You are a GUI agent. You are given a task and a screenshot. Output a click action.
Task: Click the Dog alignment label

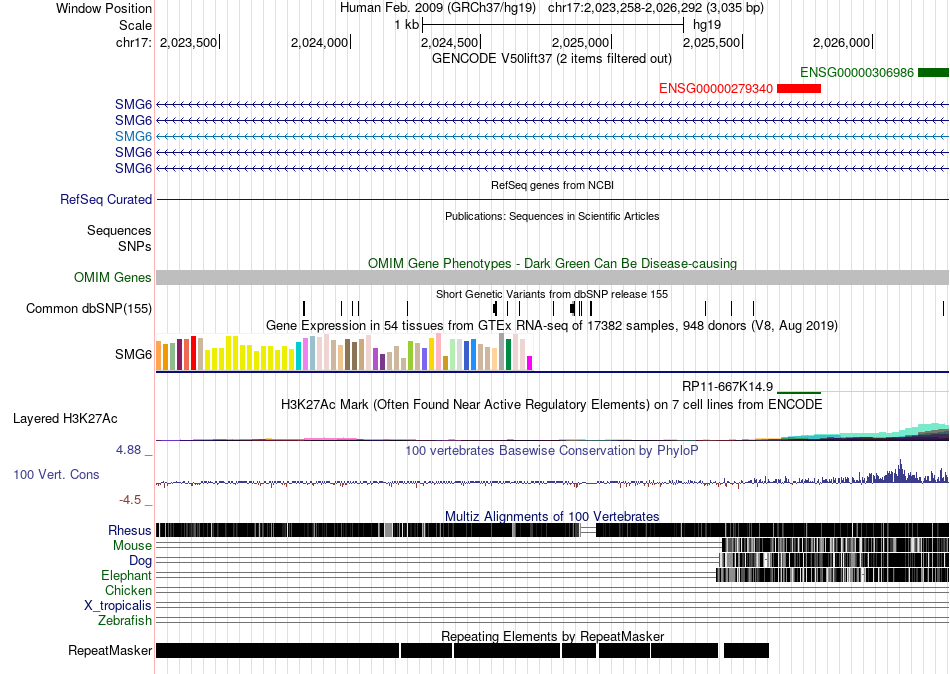[140, 561]
